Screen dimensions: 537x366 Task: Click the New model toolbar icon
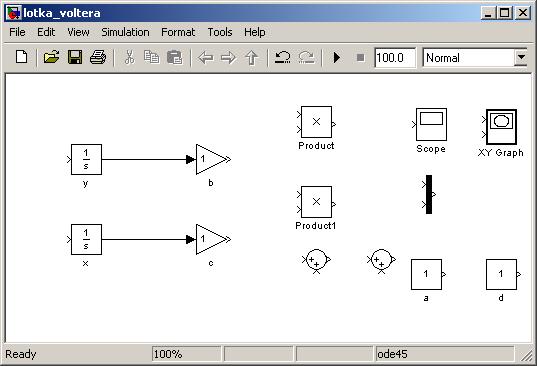(22, 57)
